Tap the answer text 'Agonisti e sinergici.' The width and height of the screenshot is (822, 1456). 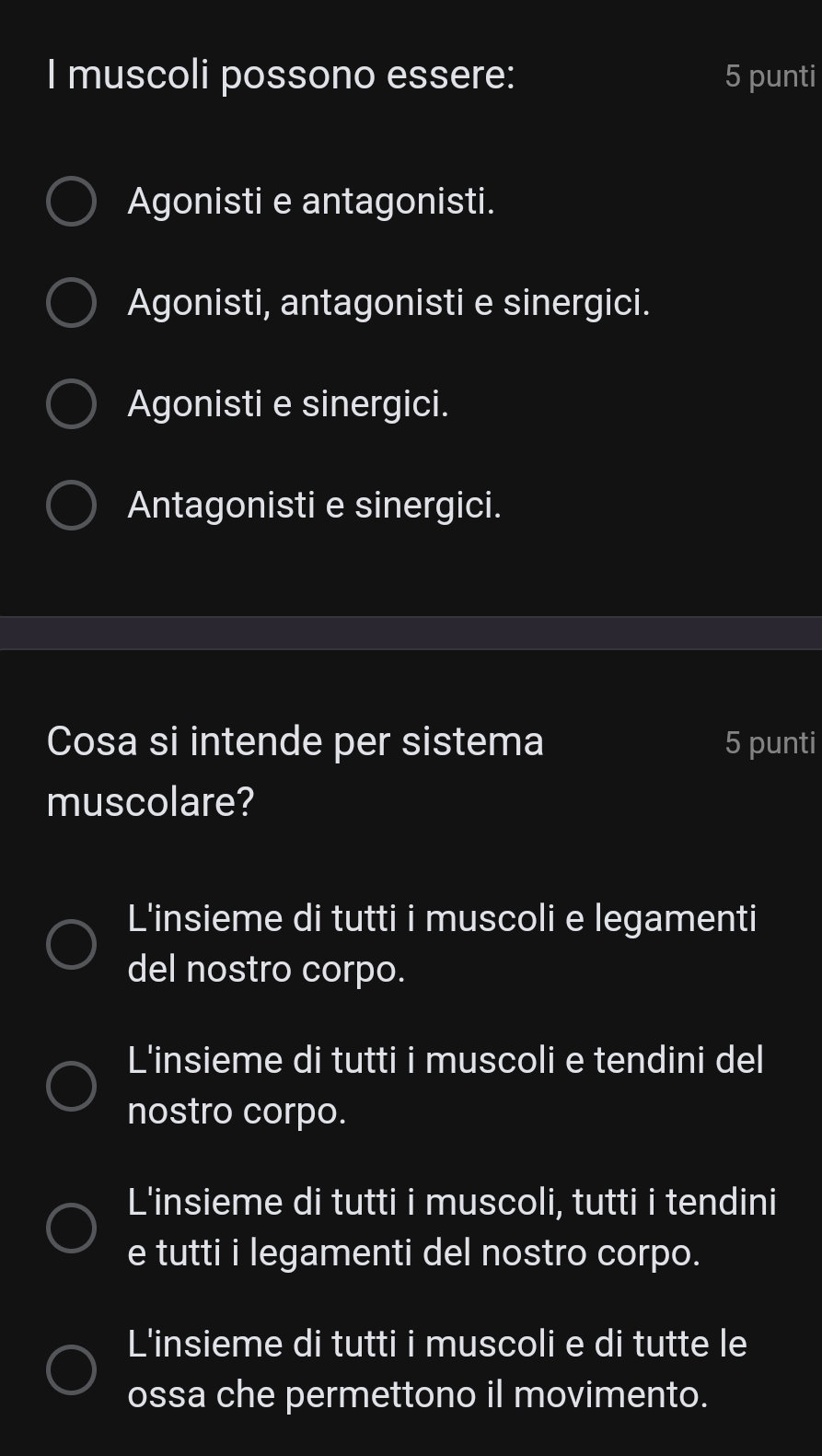click(x=288, y=403)
